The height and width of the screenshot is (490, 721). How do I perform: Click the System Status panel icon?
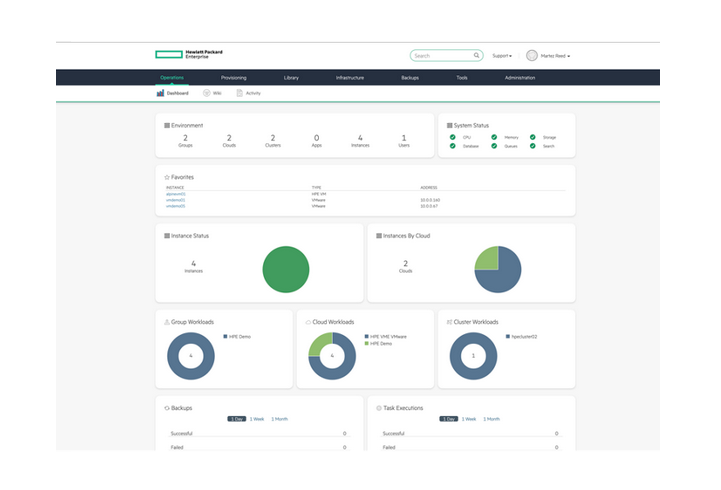tap(450, 125)
